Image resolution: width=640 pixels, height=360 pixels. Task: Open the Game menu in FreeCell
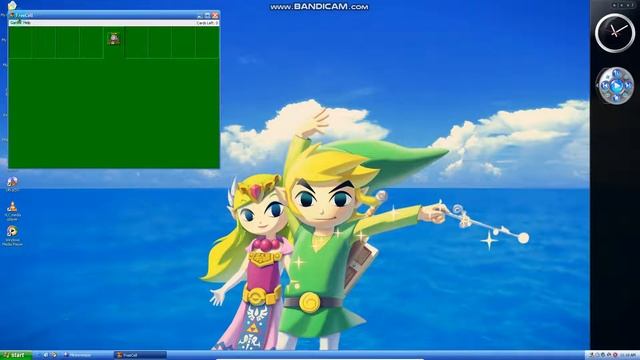tap(15, 23)
